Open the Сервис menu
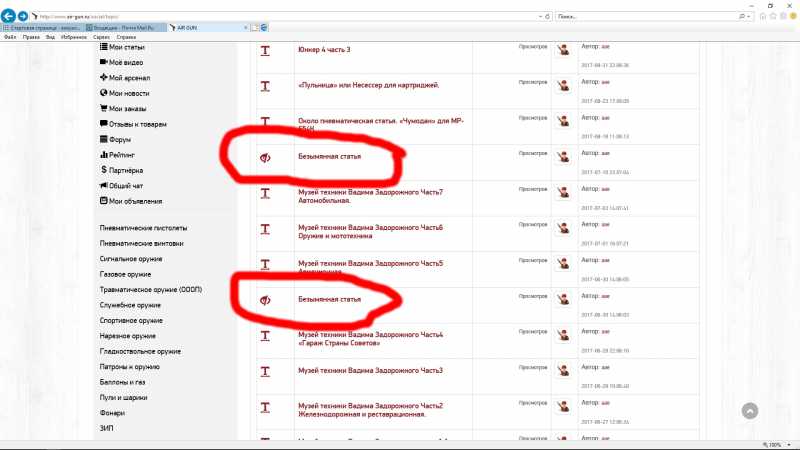The height and width of the screenshot is (450, 800). pos(101,37)
